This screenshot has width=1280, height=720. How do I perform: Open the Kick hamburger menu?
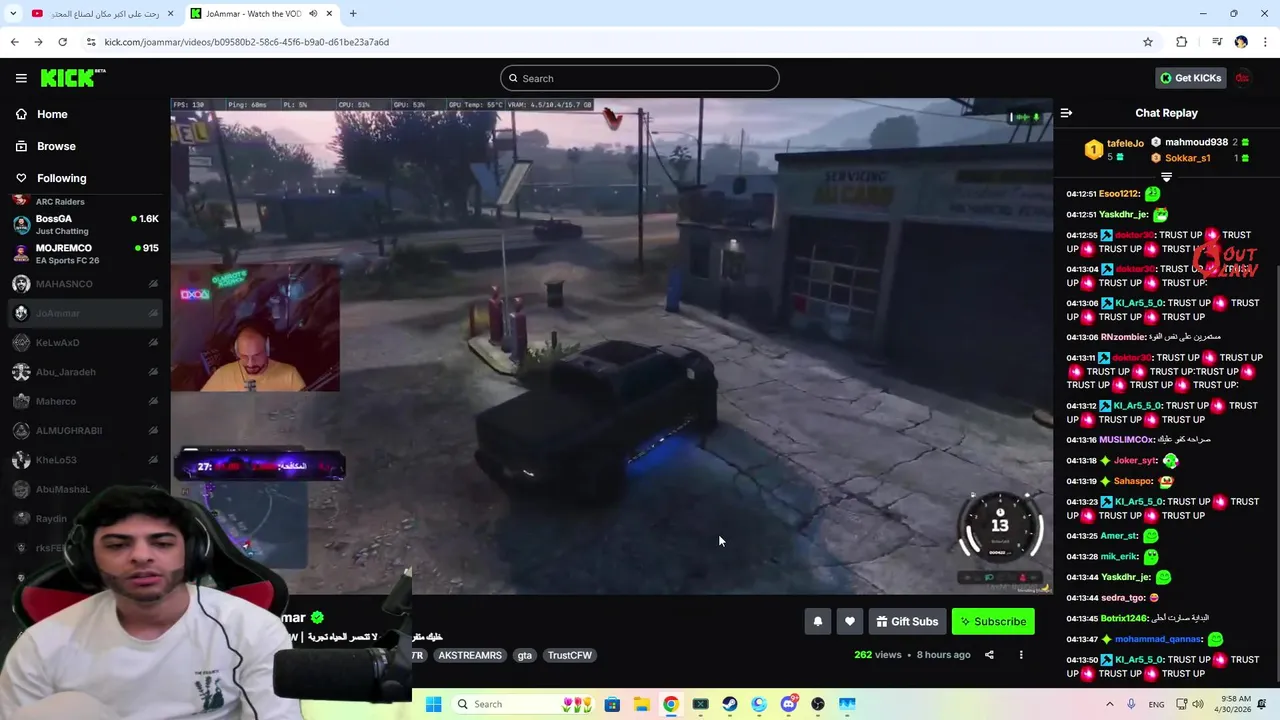pyautogui.click(x=21, y=78)
